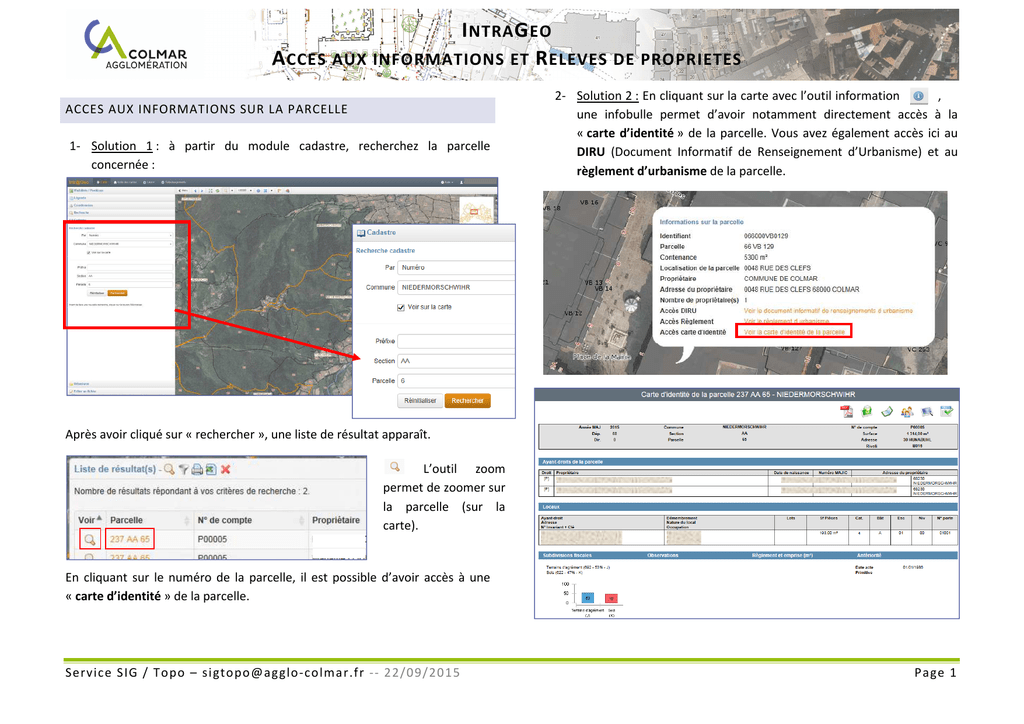Open the 'Par' Numéro dropdown

455,267
